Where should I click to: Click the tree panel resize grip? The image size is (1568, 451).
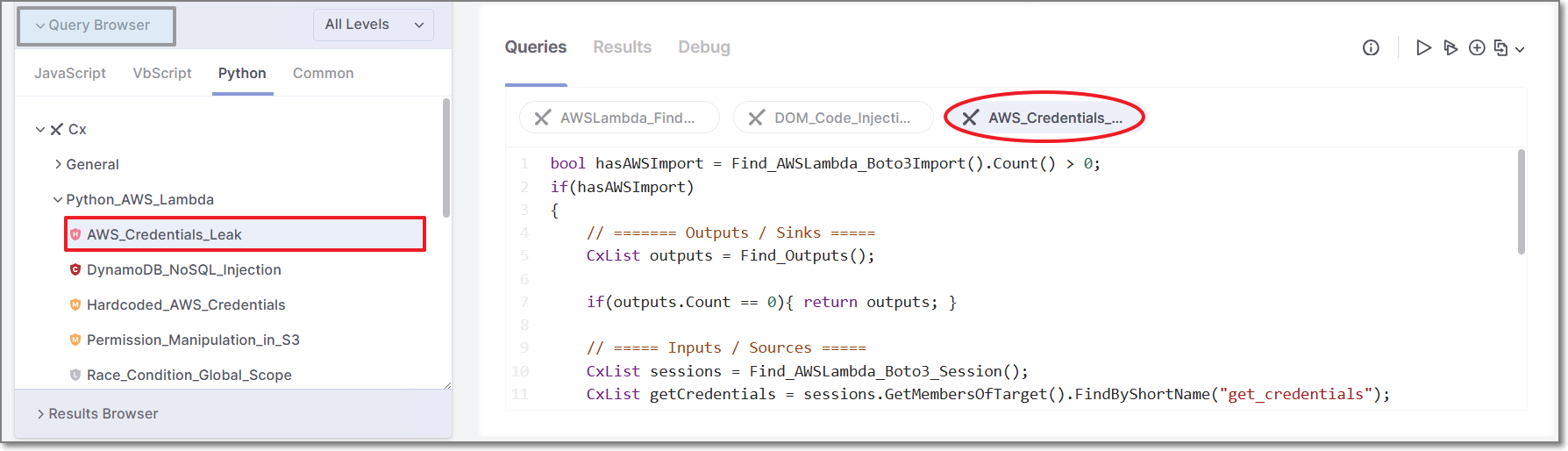447,384
